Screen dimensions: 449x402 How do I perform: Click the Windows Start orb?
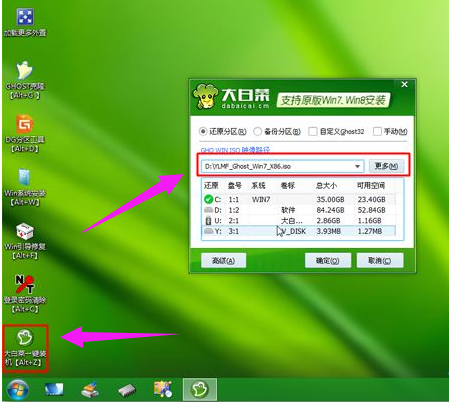coord(18,389)
